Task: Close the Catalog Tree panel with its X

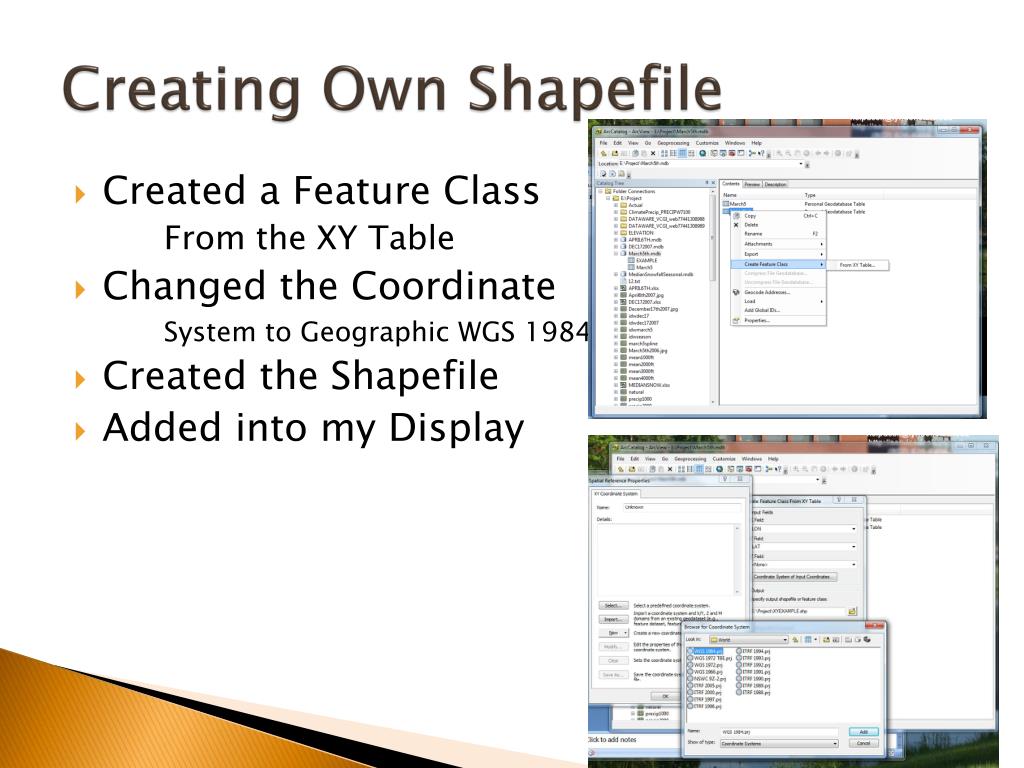Action: point(713,183)
